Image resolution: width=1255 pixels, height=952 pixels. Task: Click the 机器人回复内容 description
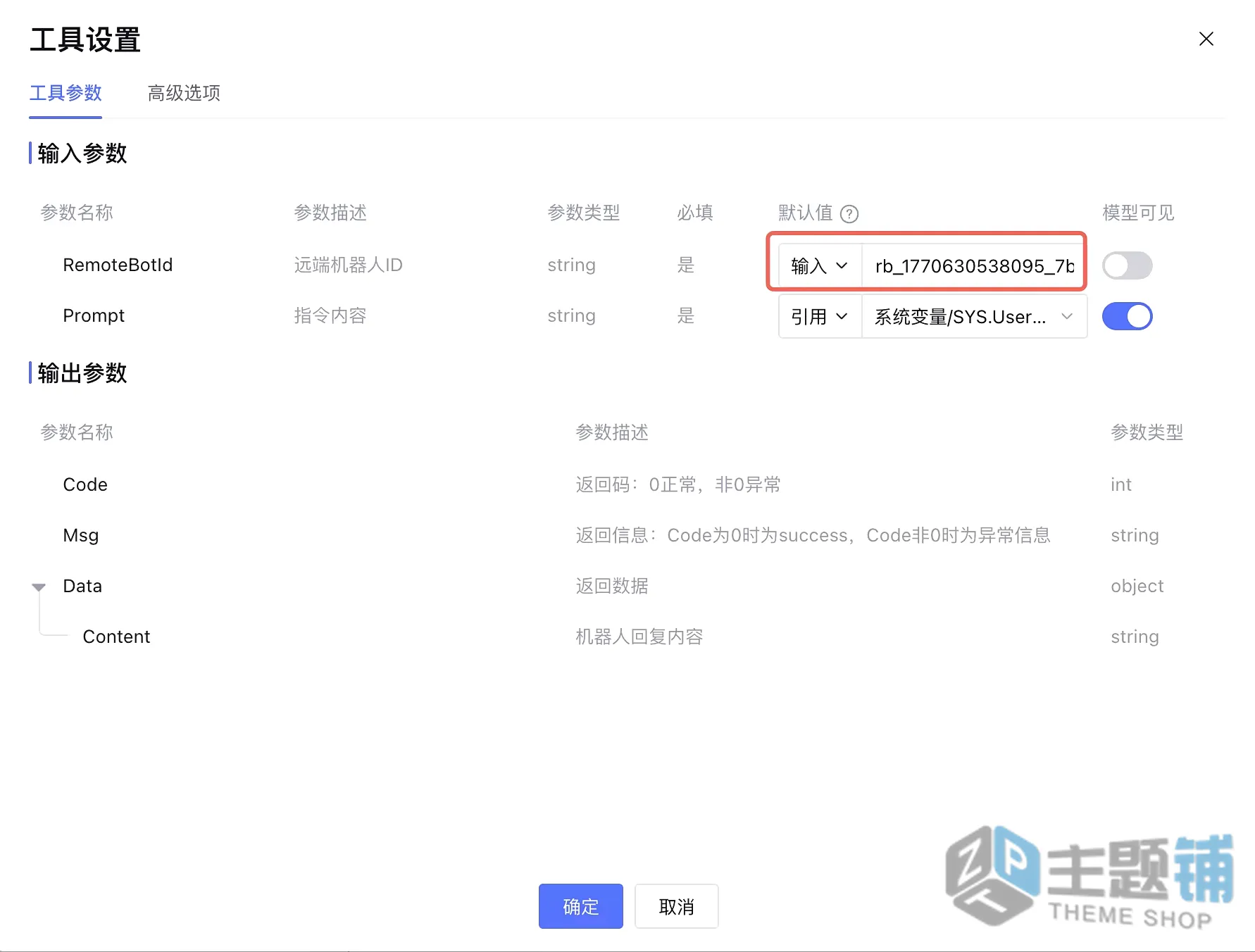pos(639,637)
